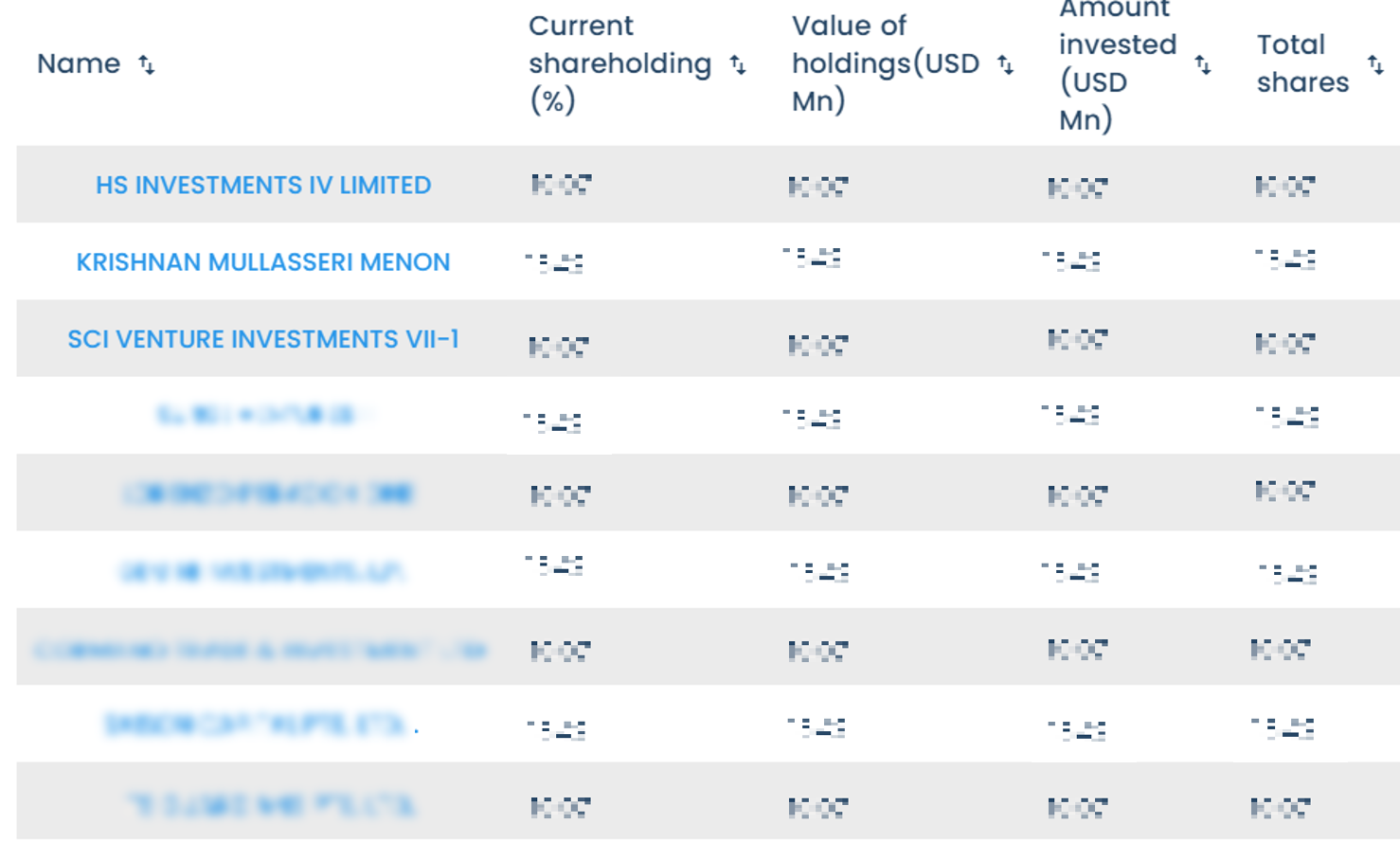1400x842 pixels.
Task: Click the sort icon next to Total shares
Action: point(1375,64)
